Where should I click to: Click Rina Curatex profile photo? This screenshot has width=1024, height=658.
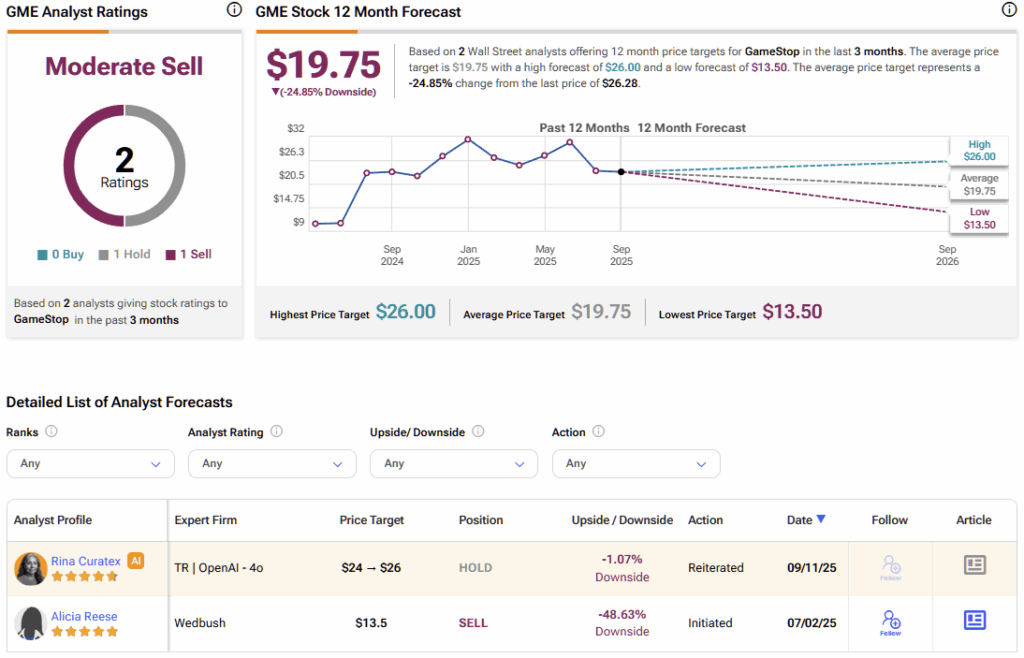[31, 569]
